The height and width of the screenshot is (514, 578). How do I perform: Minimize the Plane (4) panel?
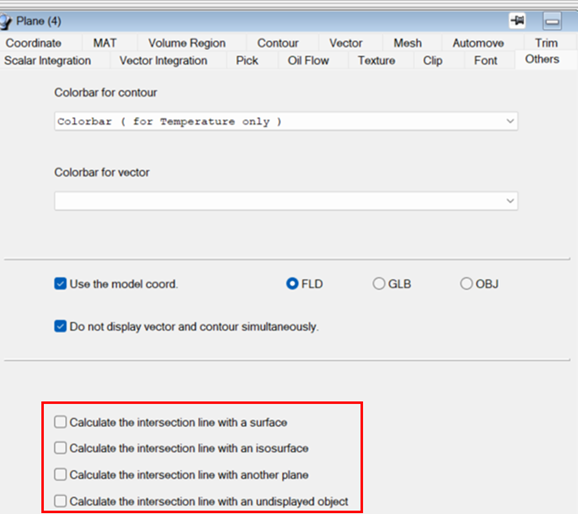coord(552,21)
